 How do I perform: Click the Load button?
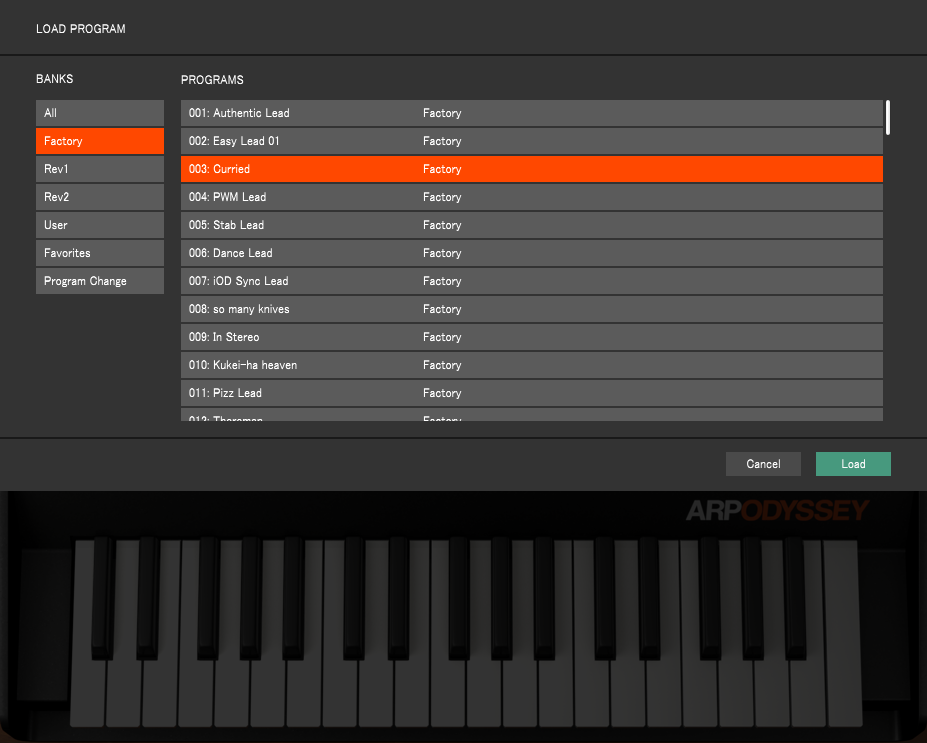[x=852, y=463]
